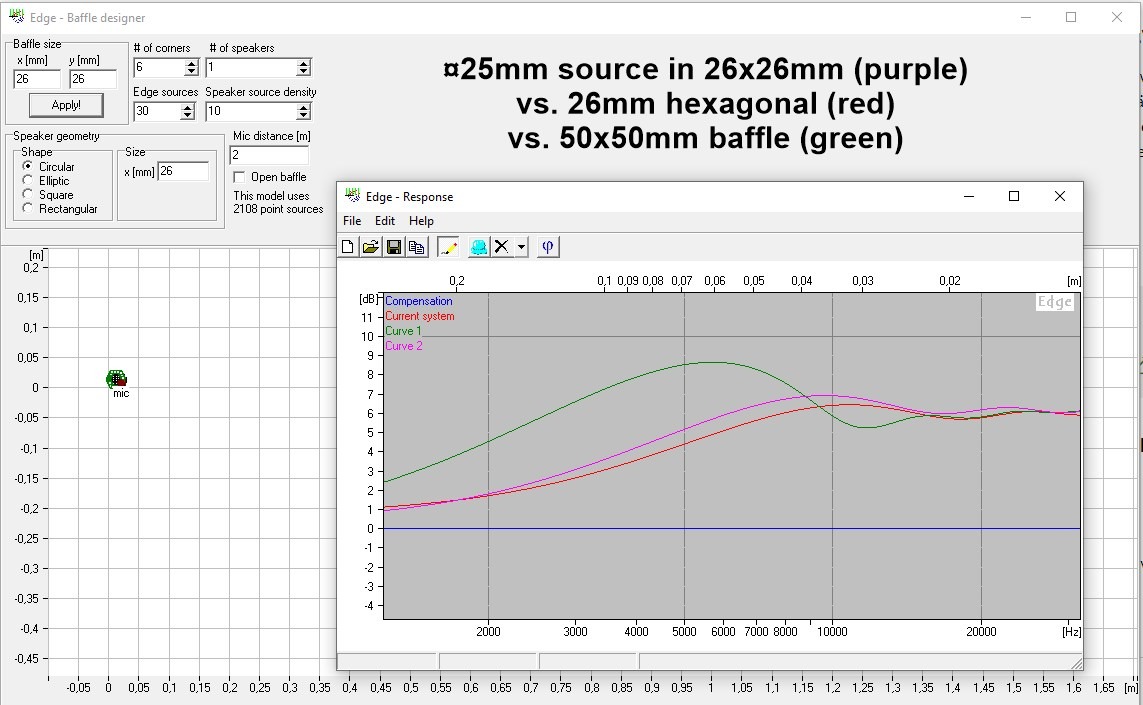Toggle the pencil draw tool icon
1143x705 pixels.
448,247
